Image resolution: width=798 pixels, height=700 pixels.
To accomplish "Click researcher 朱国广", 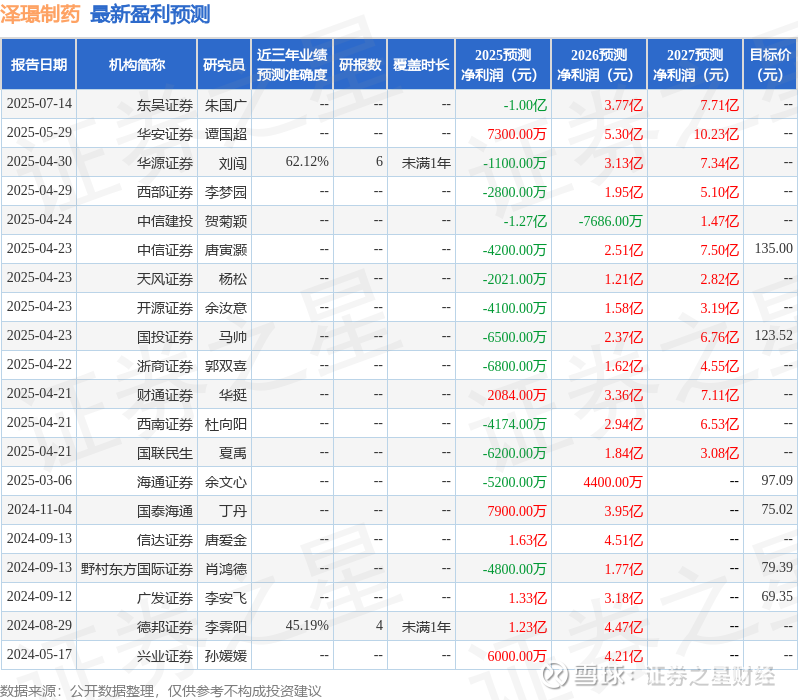I will 225,105.
